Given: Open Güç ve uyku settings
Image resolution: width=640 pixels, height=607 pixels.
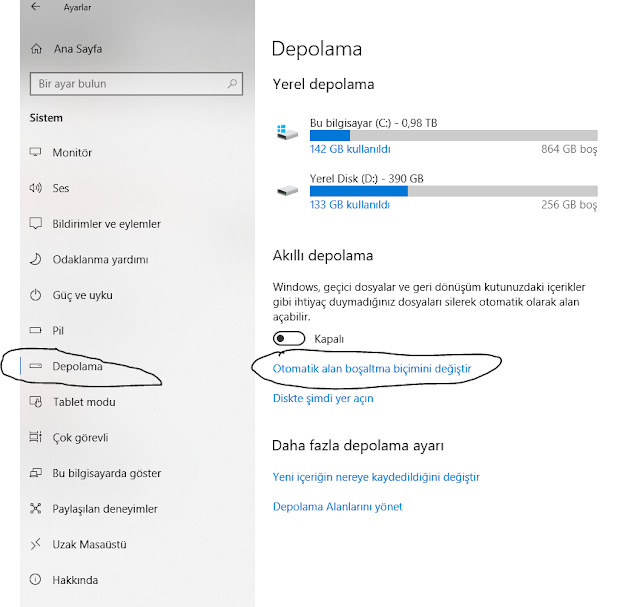Looking at the screenshot, I should 82,295.
